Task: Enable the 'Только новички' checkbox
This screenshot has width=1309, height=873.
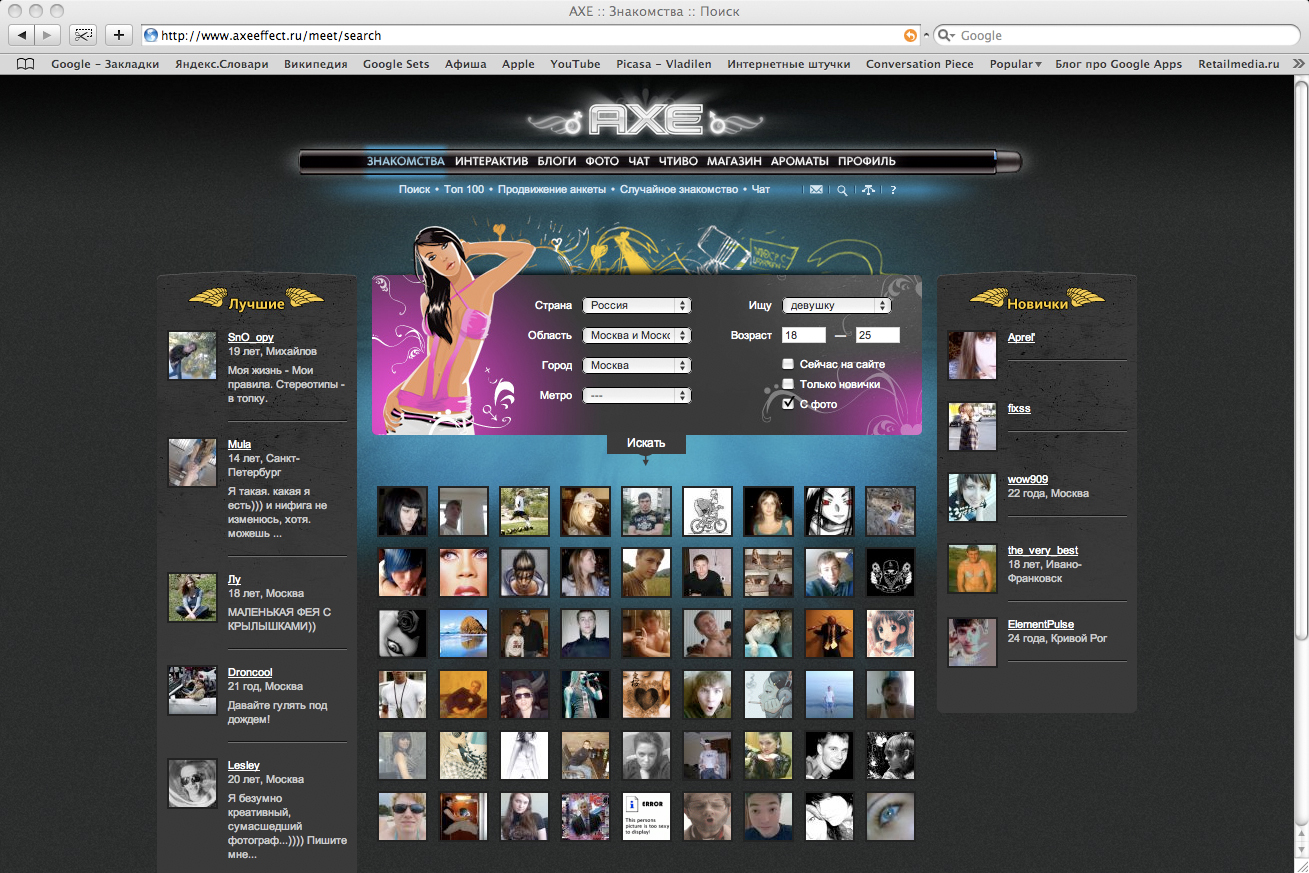Action: pyautogui.click(x=788, y=384)
